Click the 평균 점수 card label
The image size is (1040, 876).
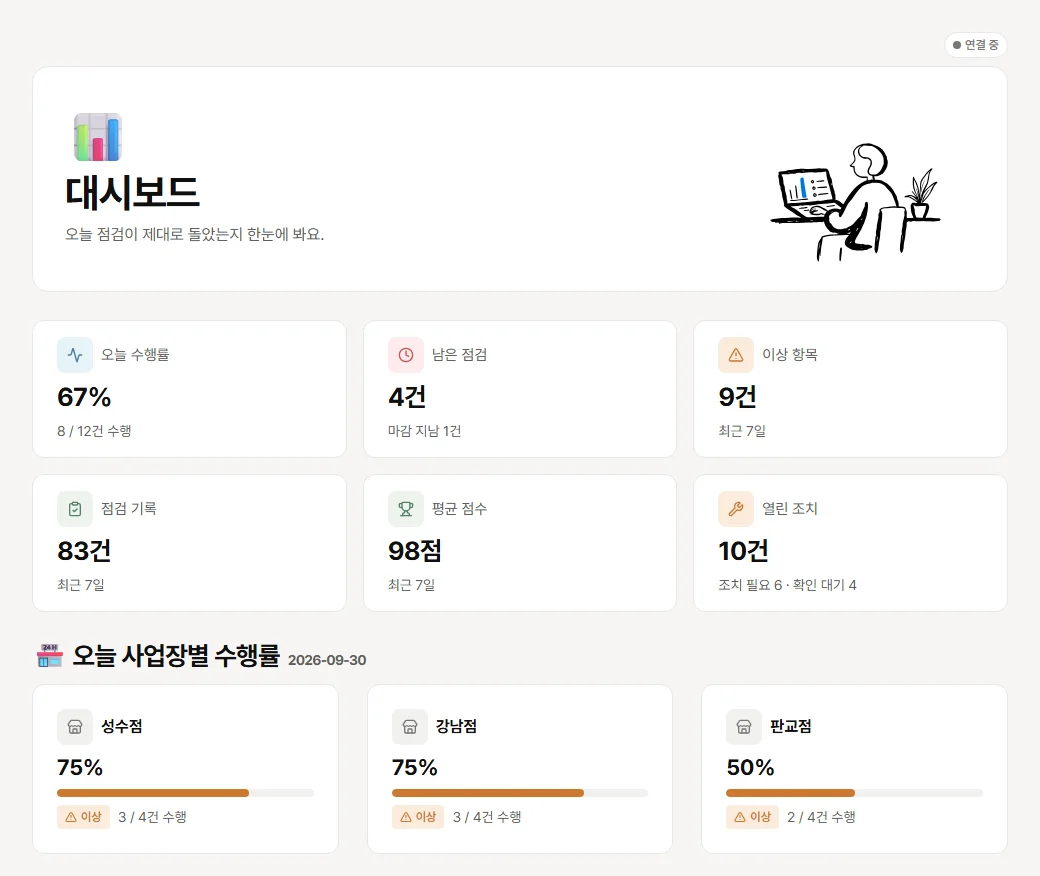tap(459, 509)
